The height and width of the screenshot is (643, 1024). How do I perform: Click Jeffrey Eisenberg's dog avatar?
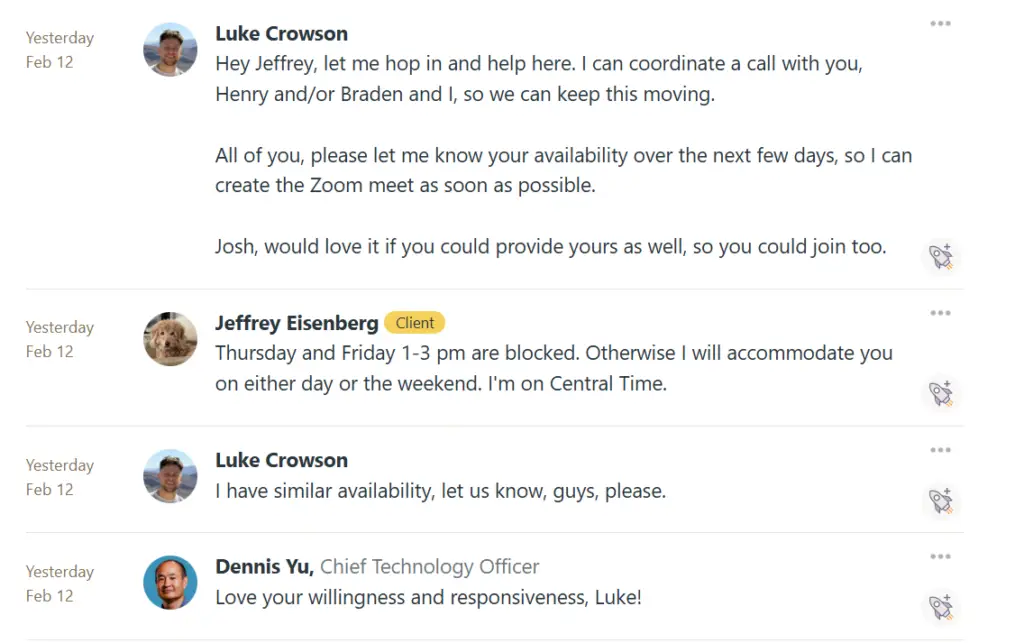[x=170, y=339]
